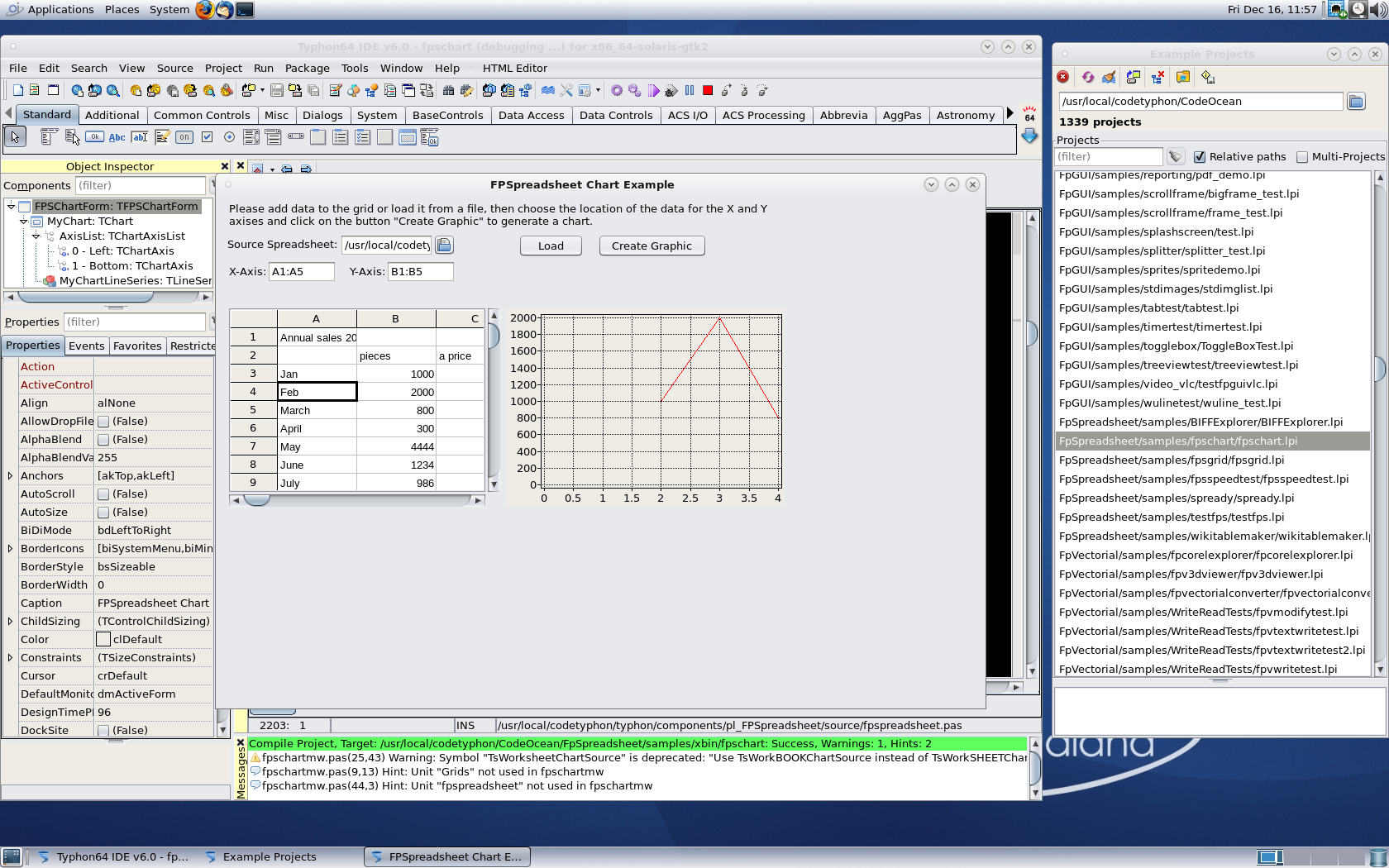Click the folder search icon in Example Projects
This screenshot has height=868, width=1389.
1183,77
